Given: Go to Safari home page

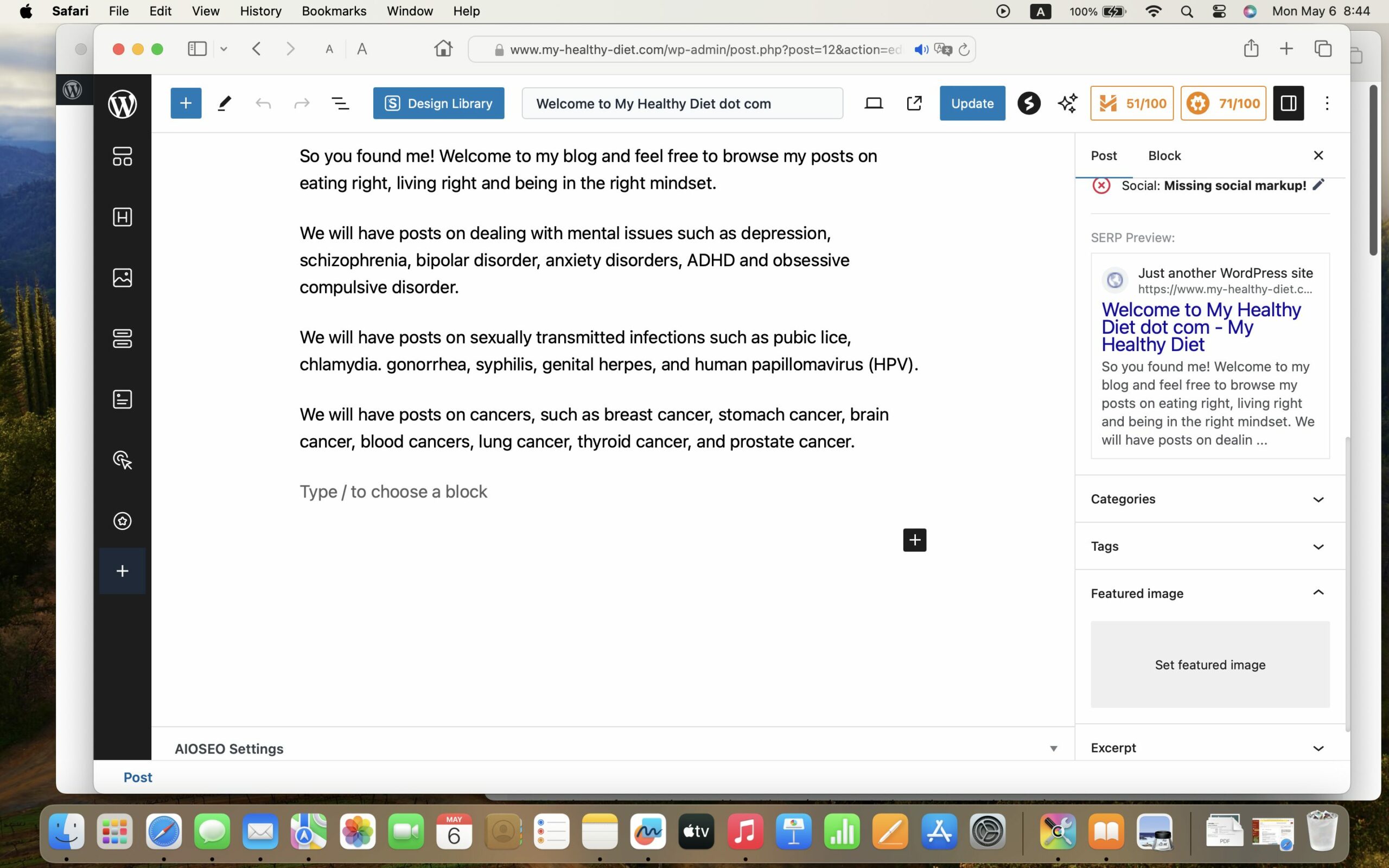Looking at the screenshot, I should click(443, 48).
